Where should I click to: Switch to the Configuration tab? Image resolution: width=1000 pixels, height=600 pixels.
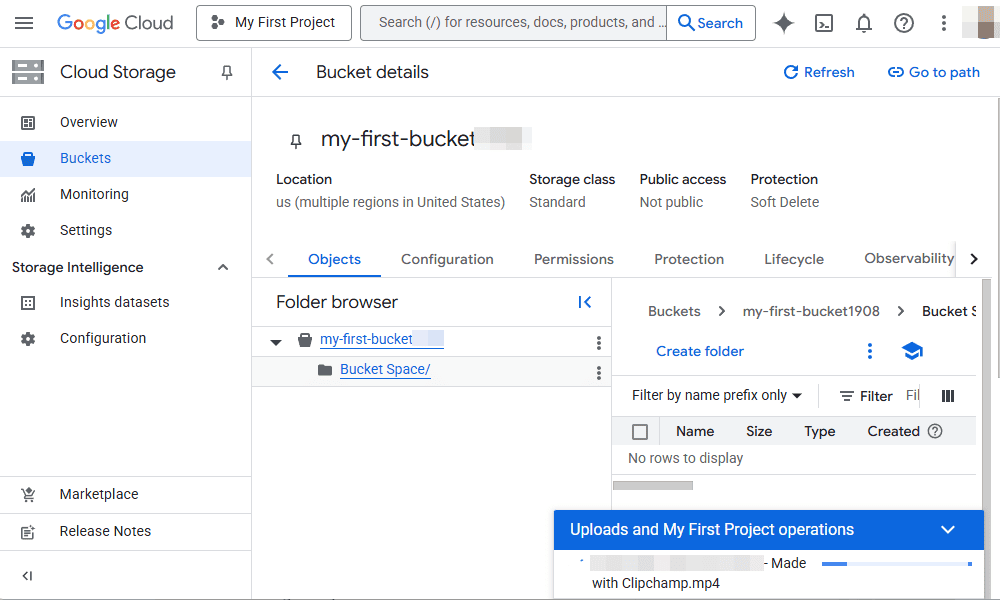447,260
